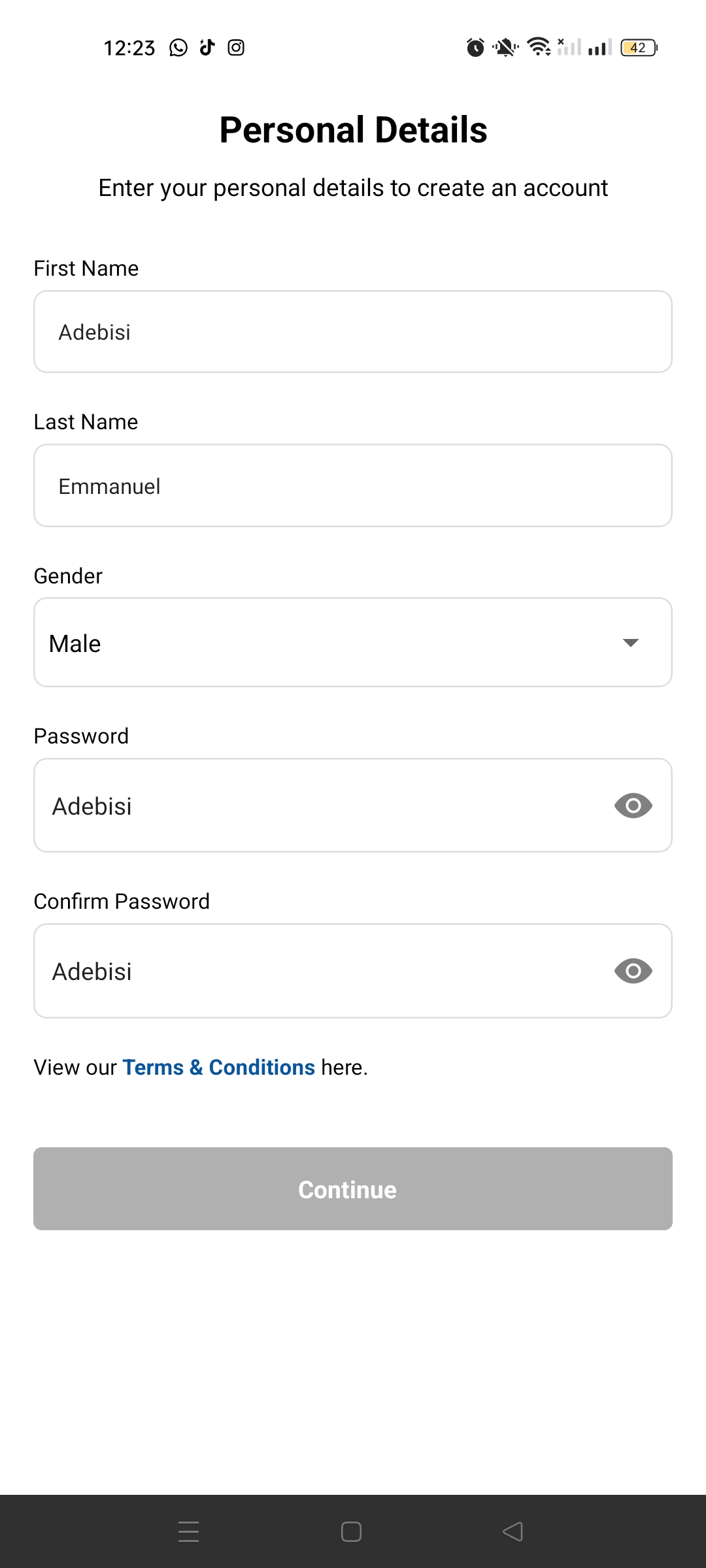Toggle Confirm Password visibility eye
This screenshot has height=1568, width=706.
pos(633,971)
